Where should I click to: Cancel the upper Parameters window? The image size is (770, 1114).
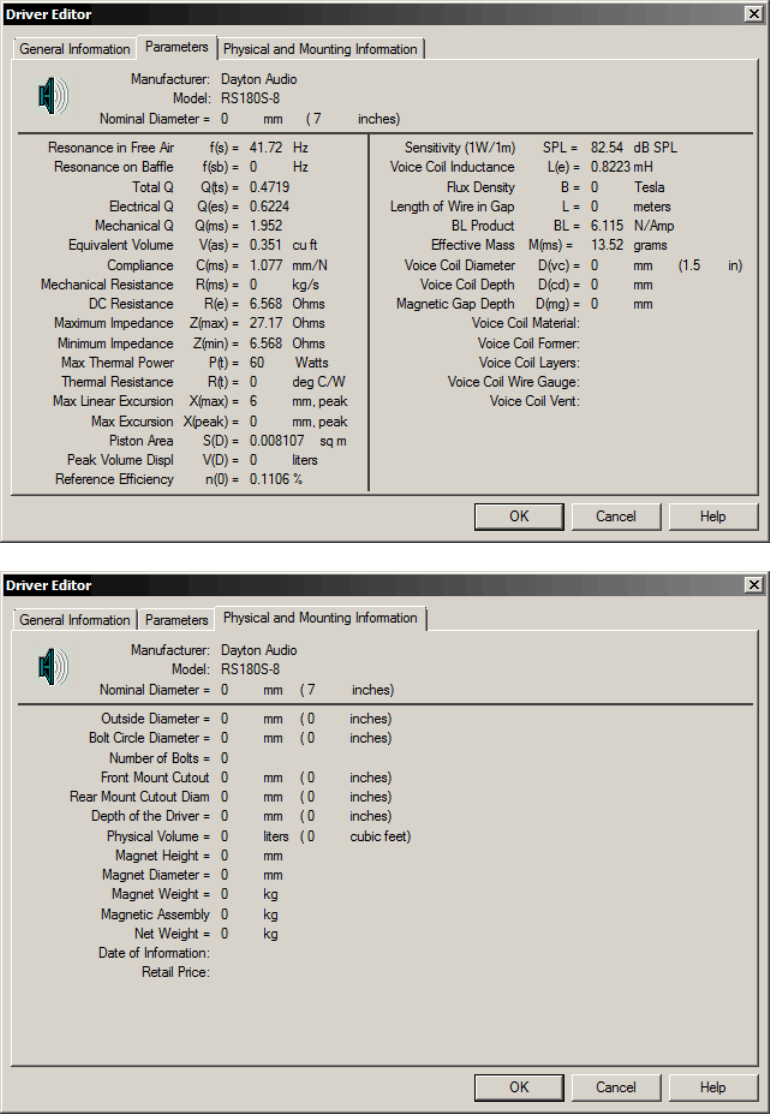(616, 517)
